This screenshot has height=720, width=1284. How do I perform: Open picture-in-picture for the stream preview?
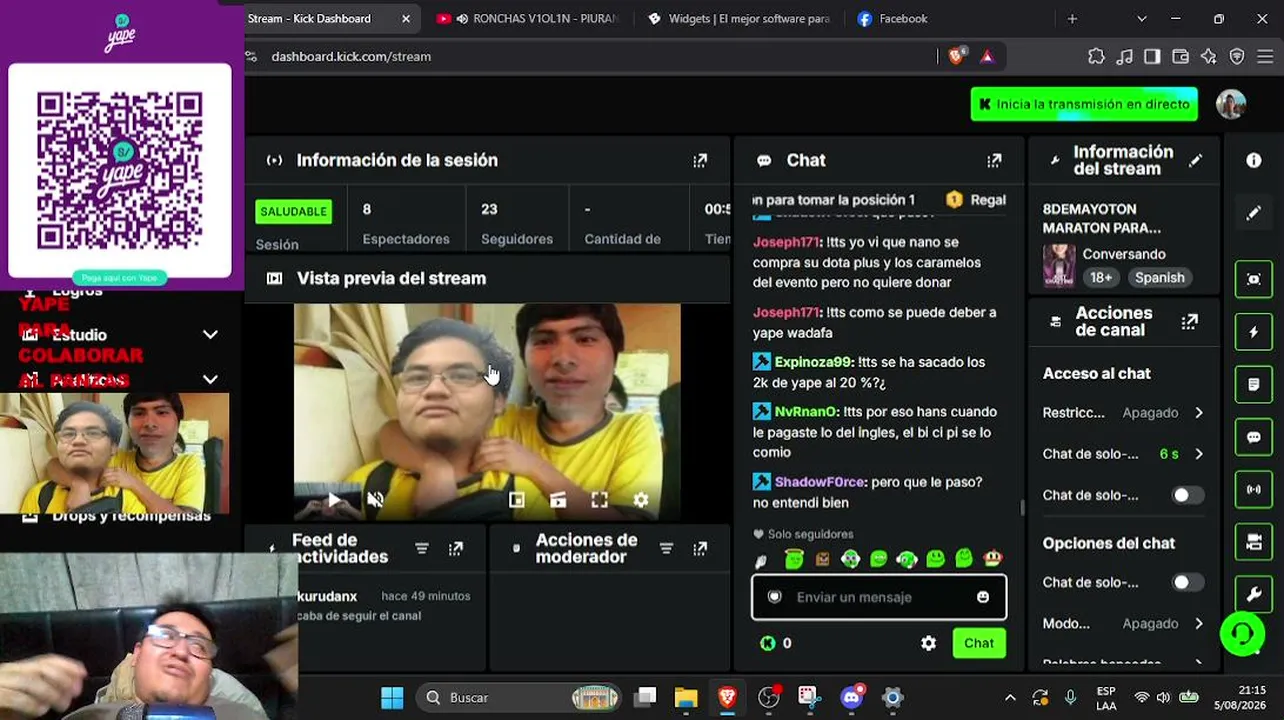pyautogui.click(x=516, y=500)
